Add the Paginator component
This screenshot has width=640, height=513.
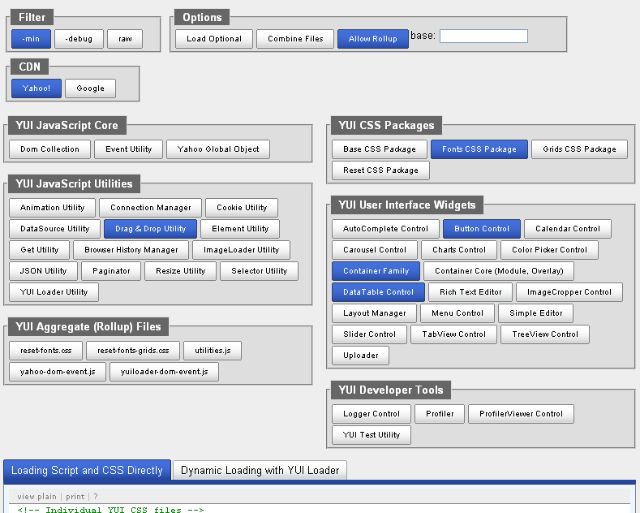tap(111, 271)
